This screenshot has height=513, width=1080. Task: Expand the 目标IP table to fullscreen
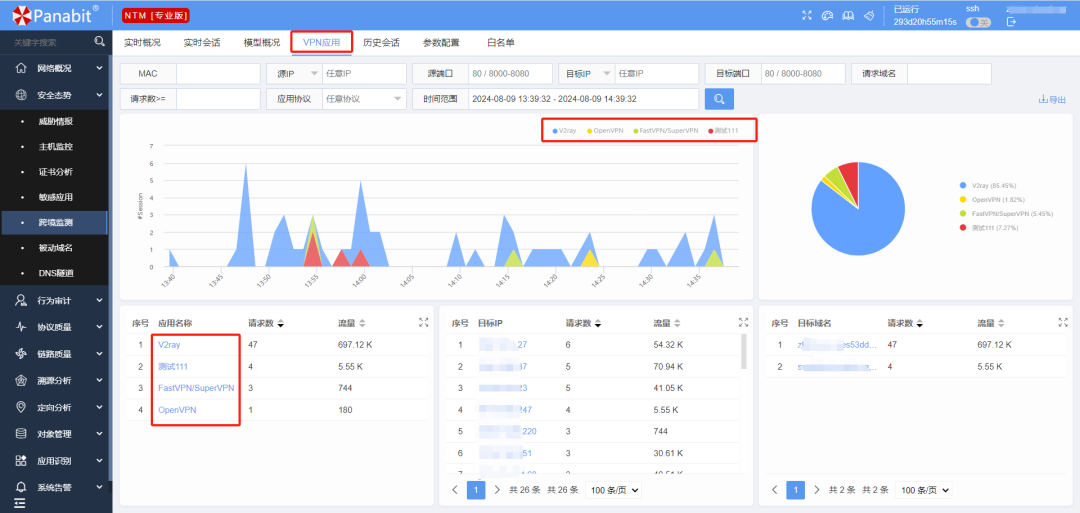[743, 322]
